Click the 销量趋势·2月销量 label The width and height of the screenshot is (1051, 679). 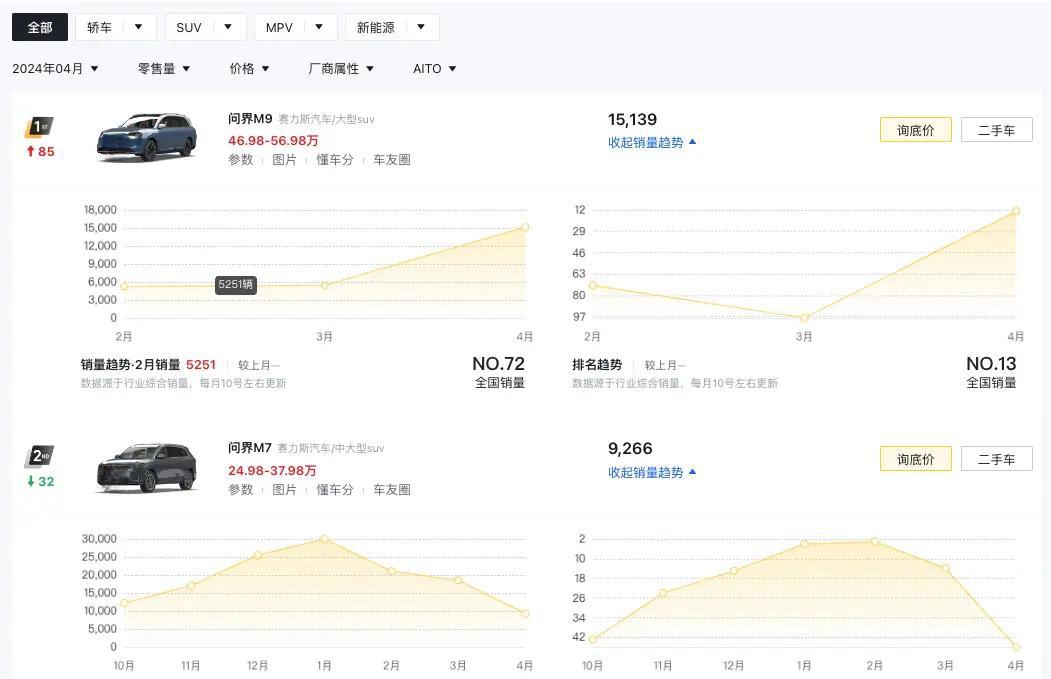point(130,365)
